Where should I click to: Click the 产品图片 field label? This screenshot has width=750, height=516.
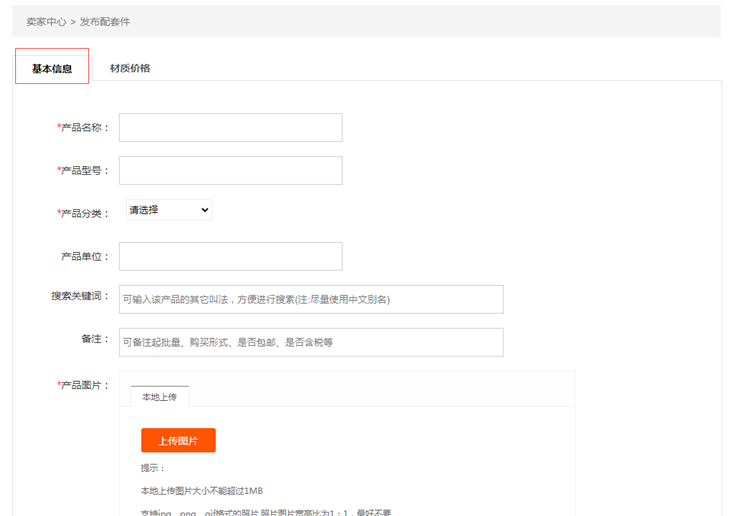(x=84, y=385)
